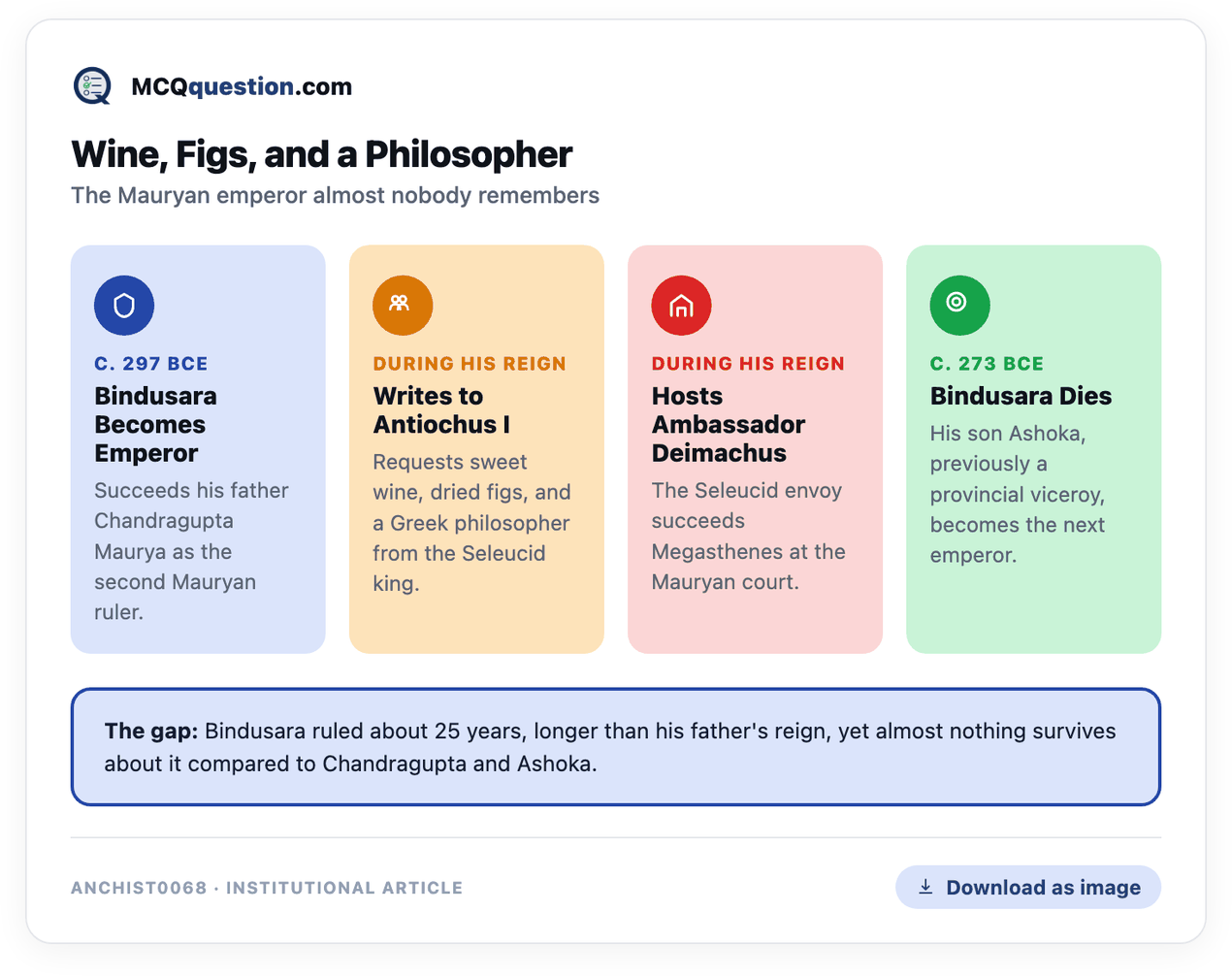Screen dimensions: 1232x976
Task: Click the green target icon
Action: coord(959,306)
